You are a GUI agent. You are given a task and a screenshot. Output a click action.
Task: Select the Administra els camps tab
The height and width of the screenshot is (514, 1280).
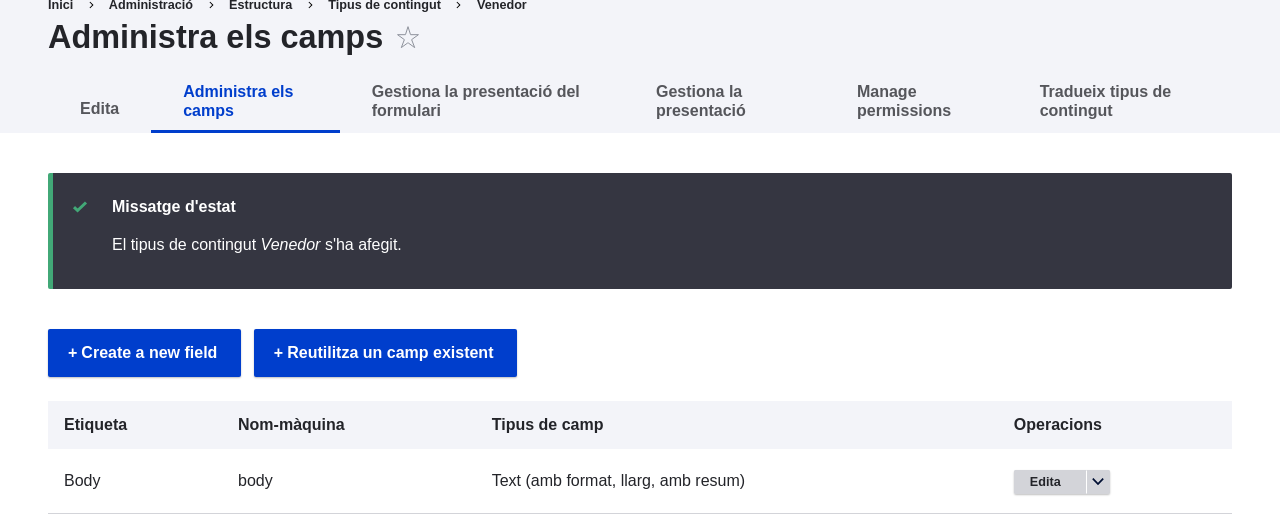[x=238, y=101]
